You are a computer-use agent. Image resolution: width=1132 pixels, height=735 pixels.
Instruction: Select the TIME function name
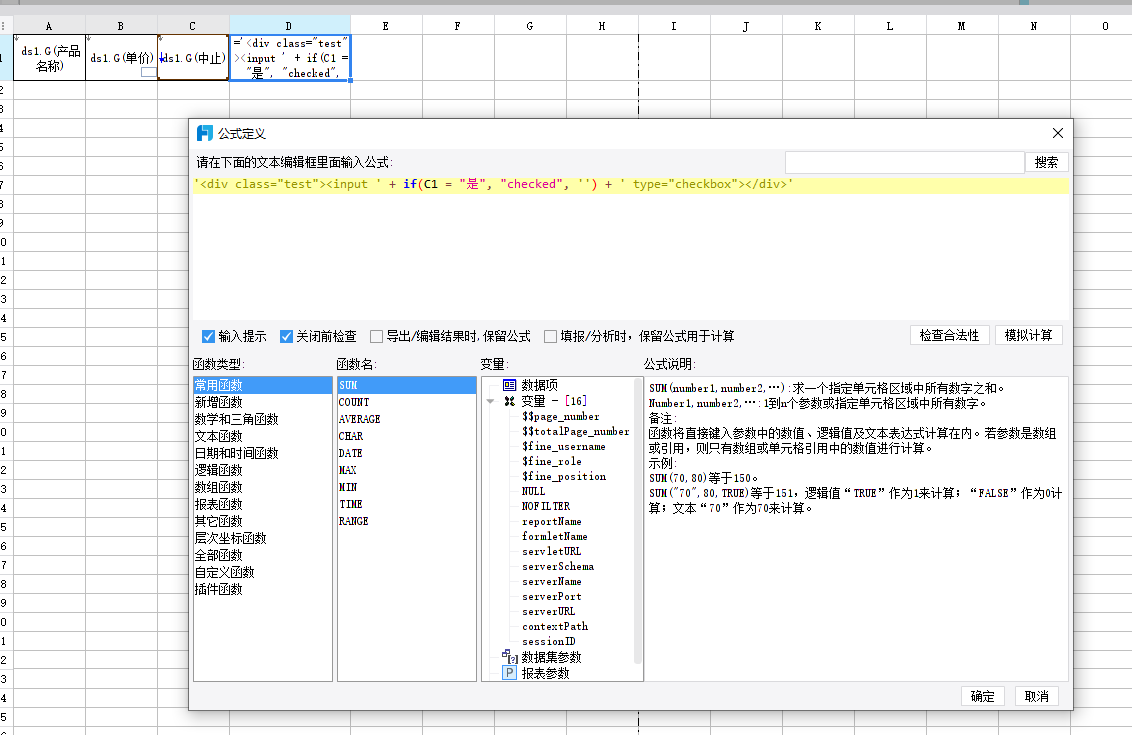tap(406, 505)
